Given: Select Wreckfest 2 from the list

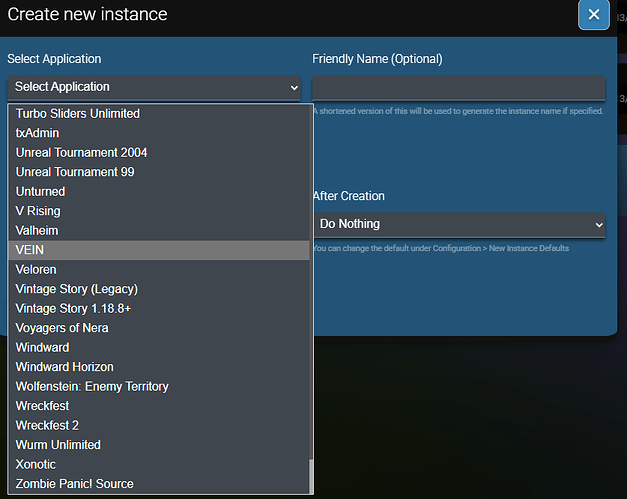Looking at the screenshot, I should 158,425.
